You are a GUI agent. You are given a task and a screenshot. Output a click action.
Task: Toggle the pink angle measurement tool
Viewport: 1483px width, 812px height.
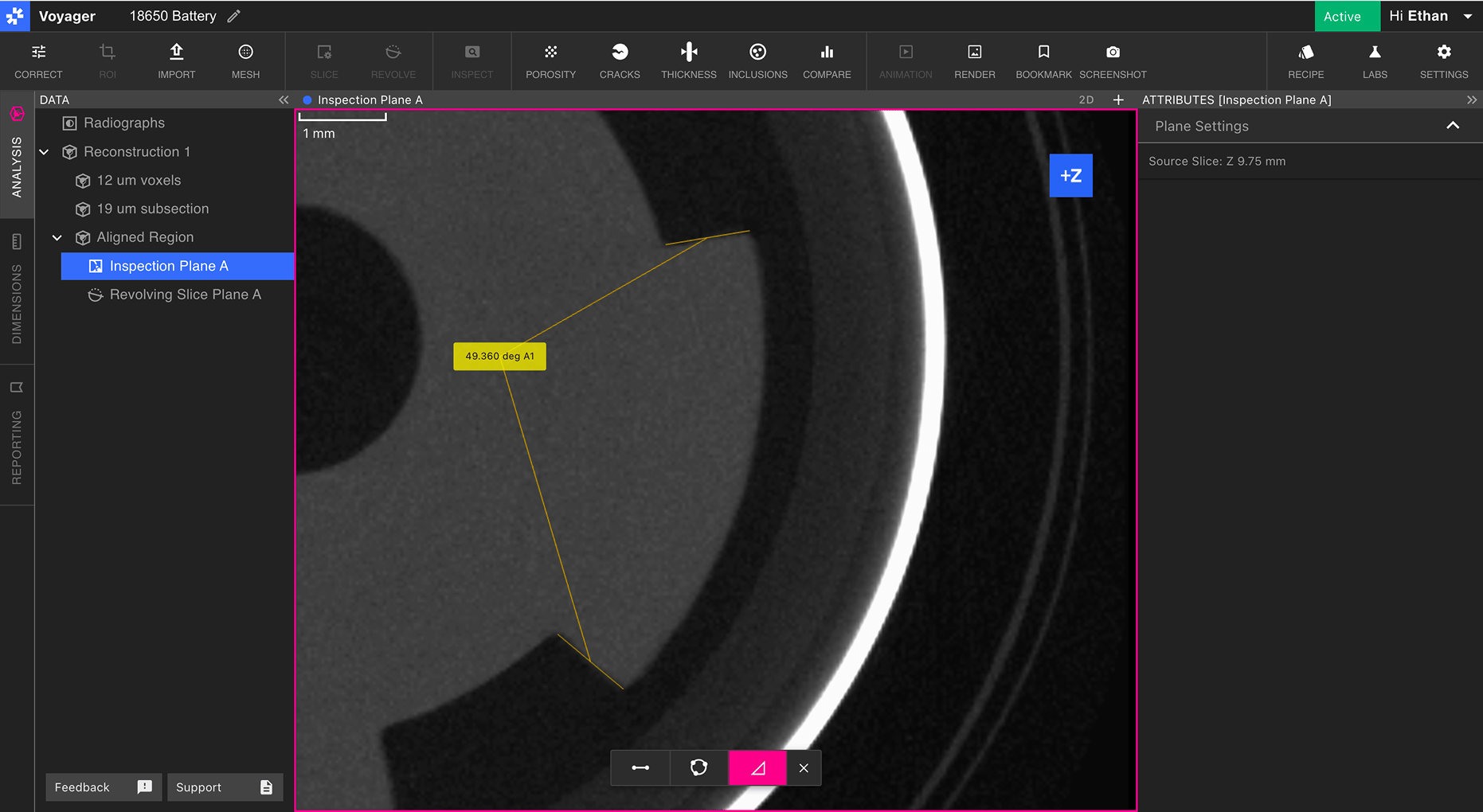757,767
